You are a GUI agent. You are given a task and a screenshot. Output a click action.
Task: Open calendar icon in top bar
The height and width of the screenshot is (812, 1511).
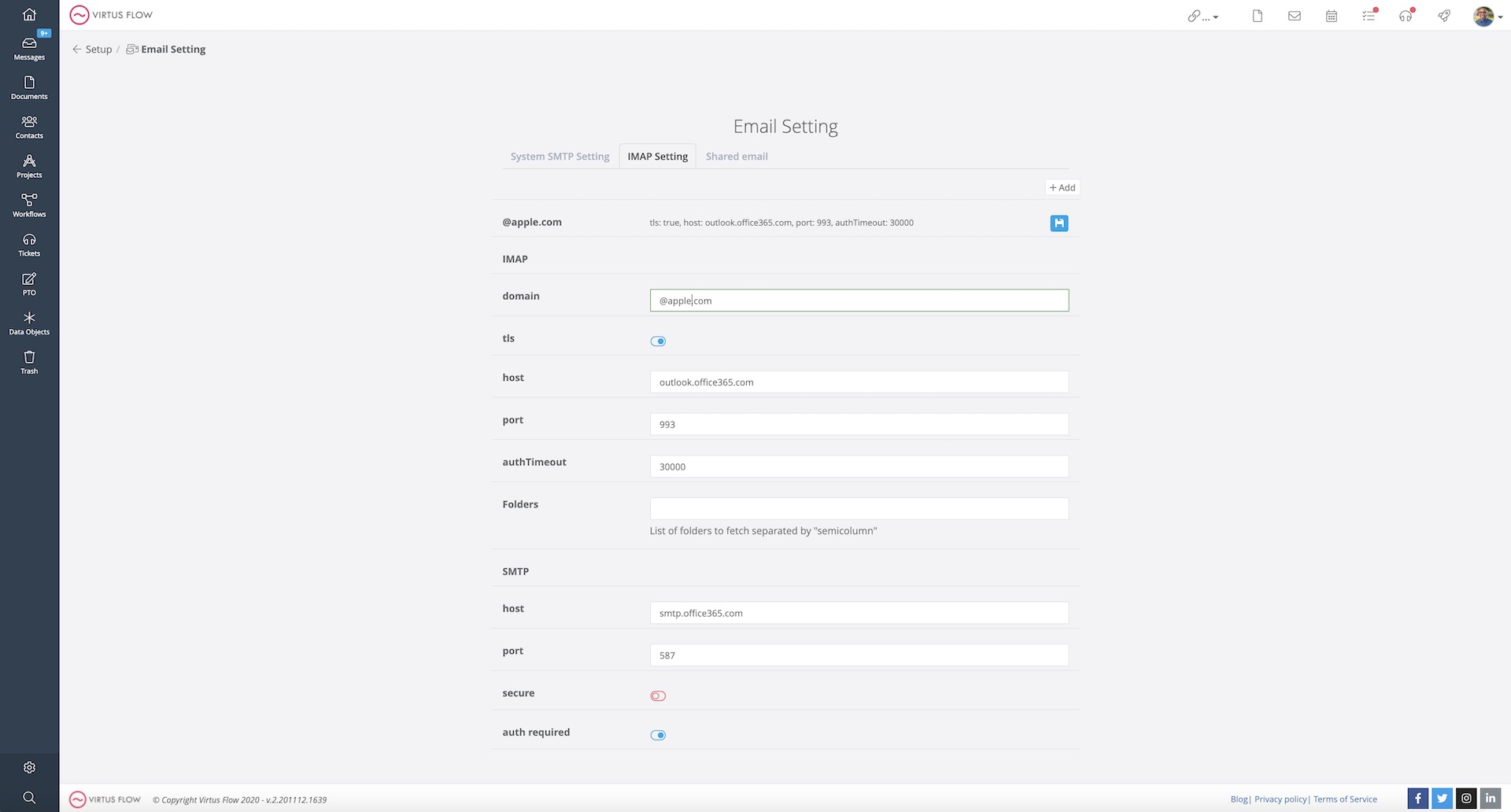tap(1332, 16)
